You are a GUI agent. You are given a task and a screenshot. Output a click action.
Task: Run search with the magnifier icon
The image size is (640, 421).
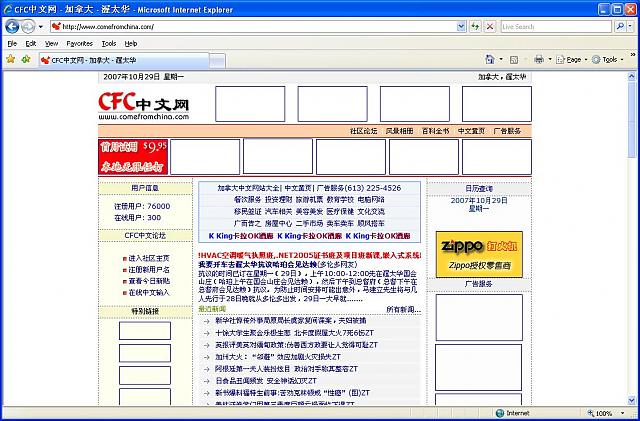point(620,27)
